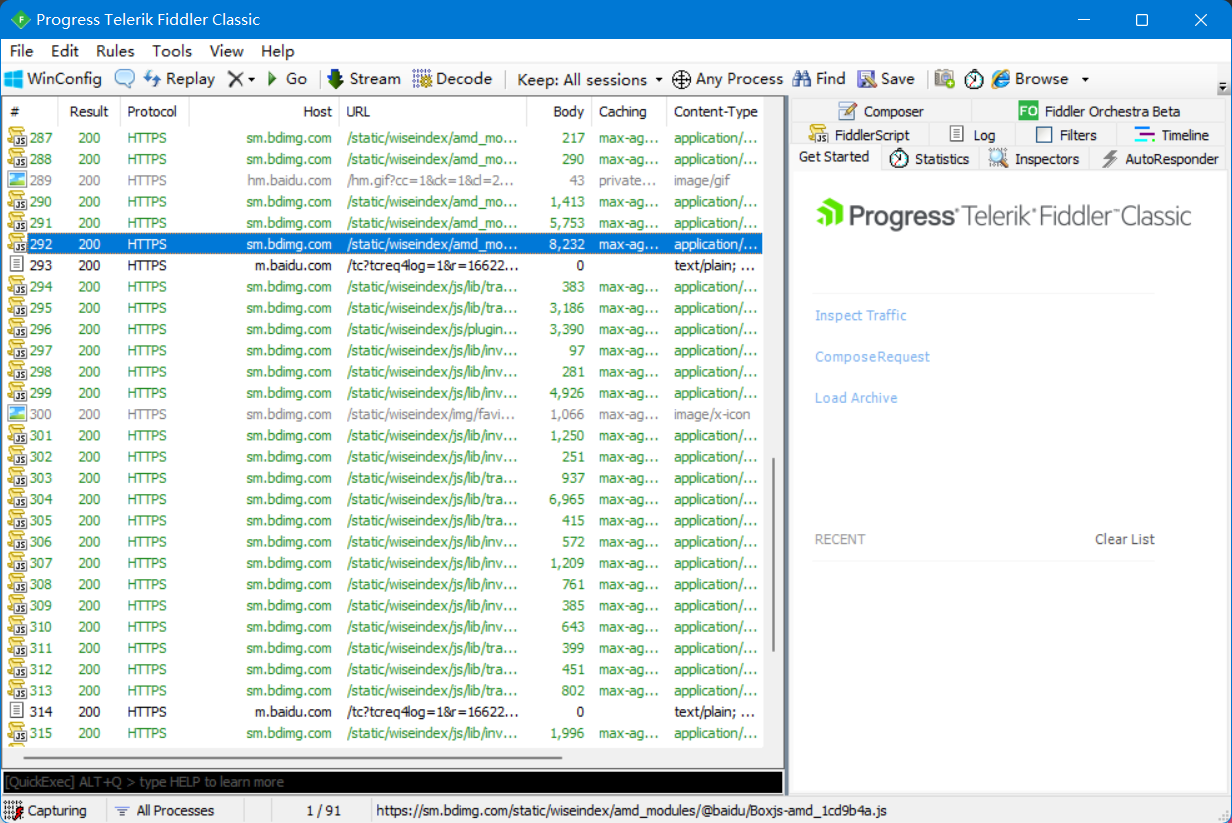
Task: Toggle Stream mode in the toolbar
Action: [x=364, y=79]
